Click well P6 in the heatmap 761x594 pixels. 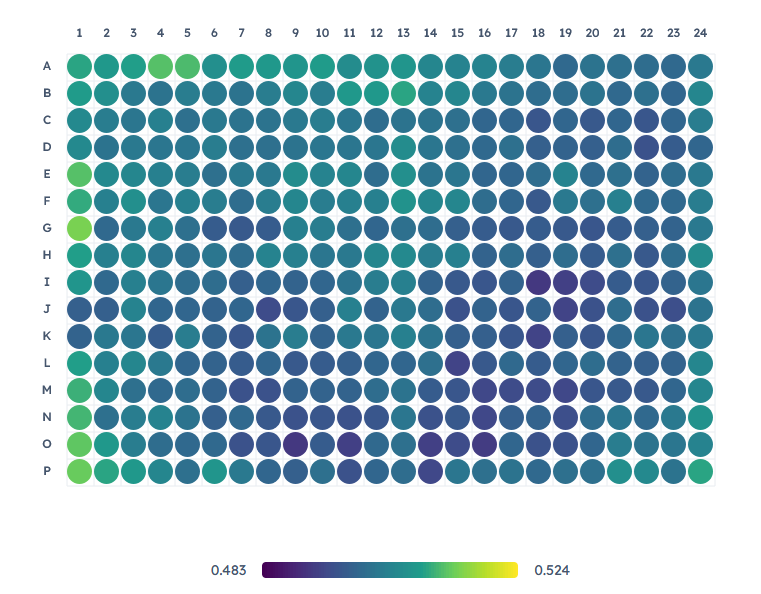click(215, 471)
